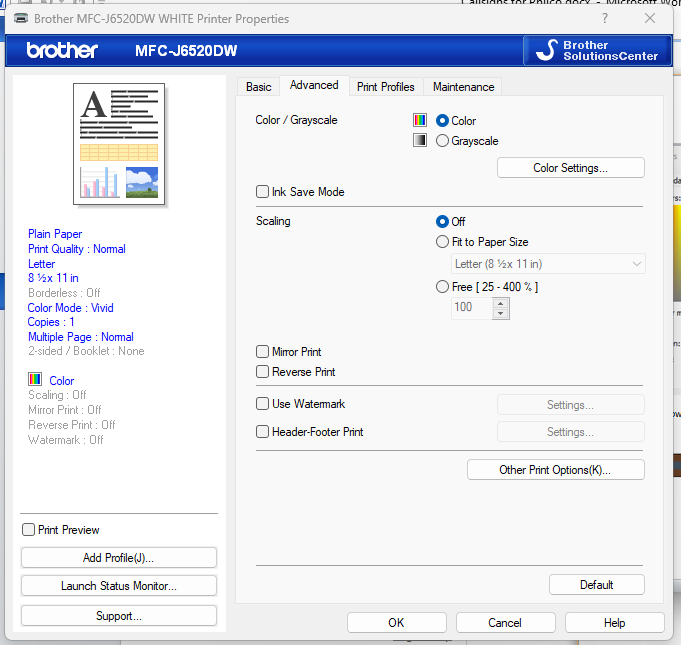
Task: Click 'Mirror Print : Off' summary text
Action: [65, 410]
